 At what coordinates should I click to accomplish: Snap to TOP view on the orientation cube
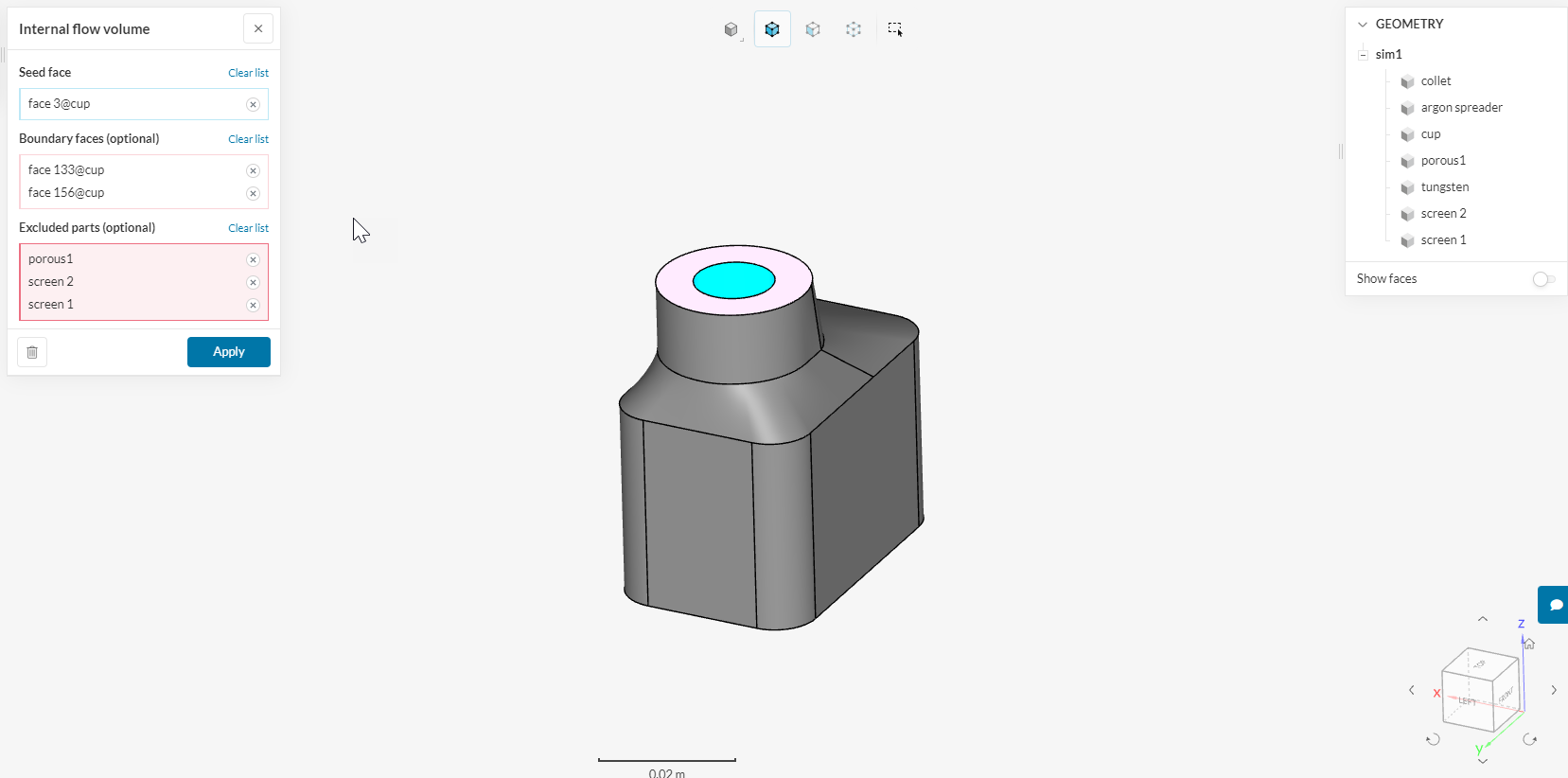pyautogui.click(x=1480, y=663)
